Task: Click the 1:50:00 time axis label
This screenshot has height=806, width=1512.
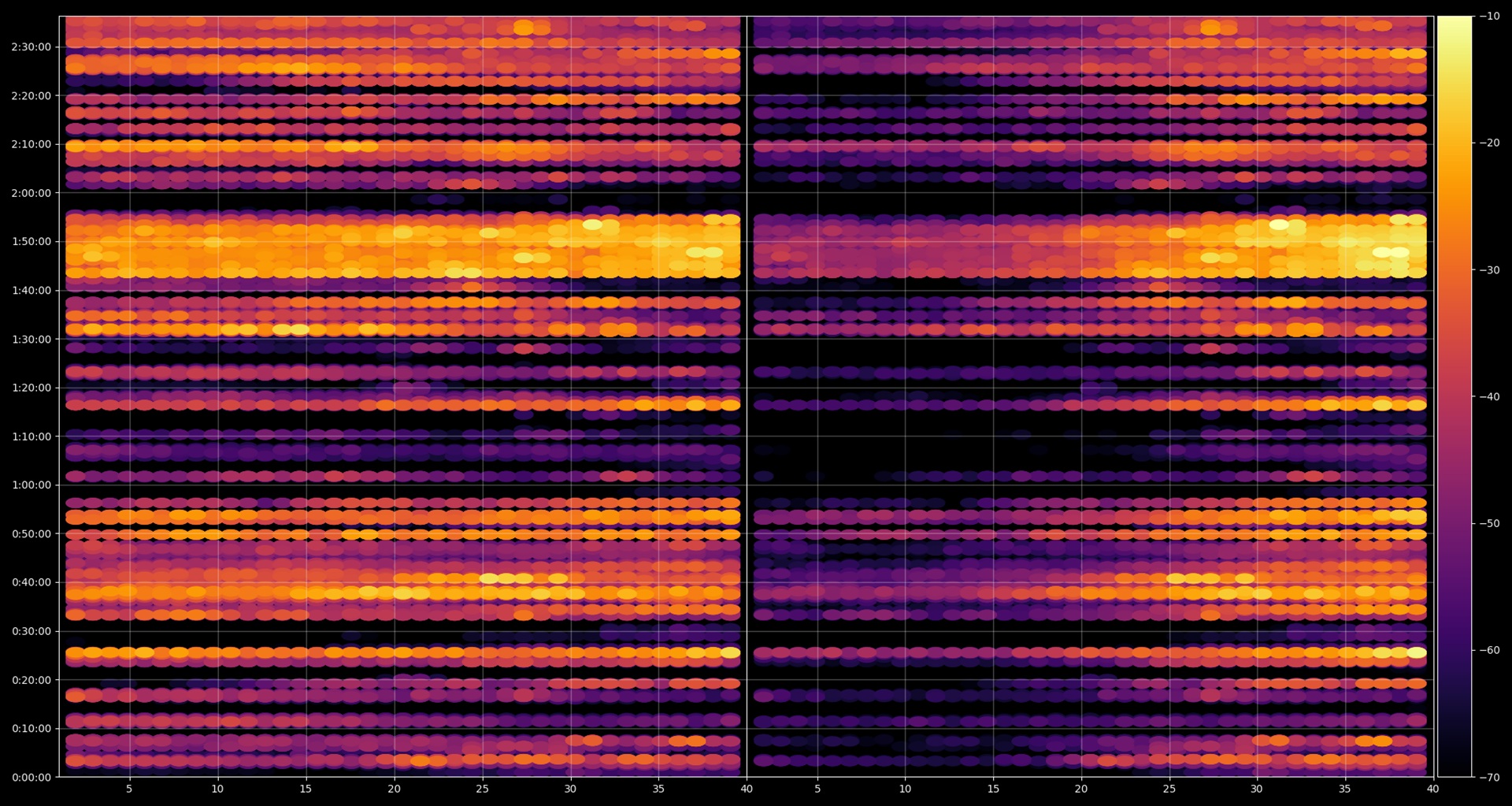Action: click(x=31, y=242)
